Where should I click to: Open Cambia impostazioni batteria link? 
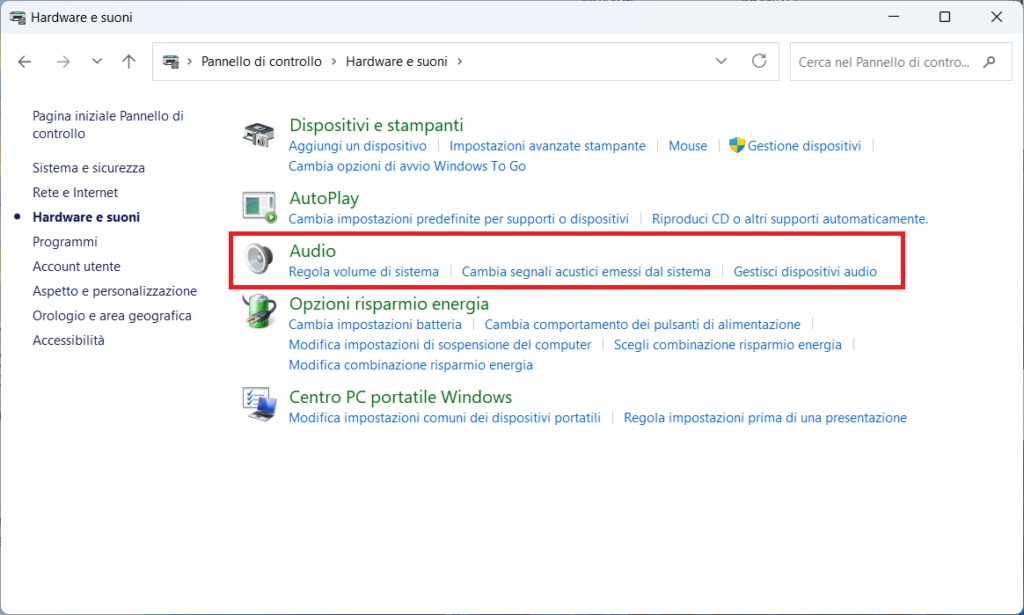click(x=375, y=325)
